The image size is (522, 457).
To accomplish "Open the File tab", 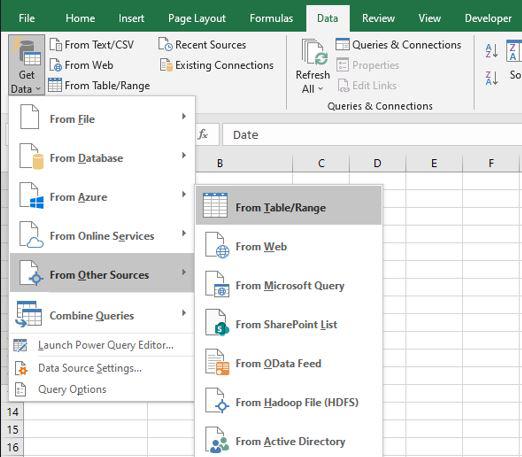I will point(26,18).
